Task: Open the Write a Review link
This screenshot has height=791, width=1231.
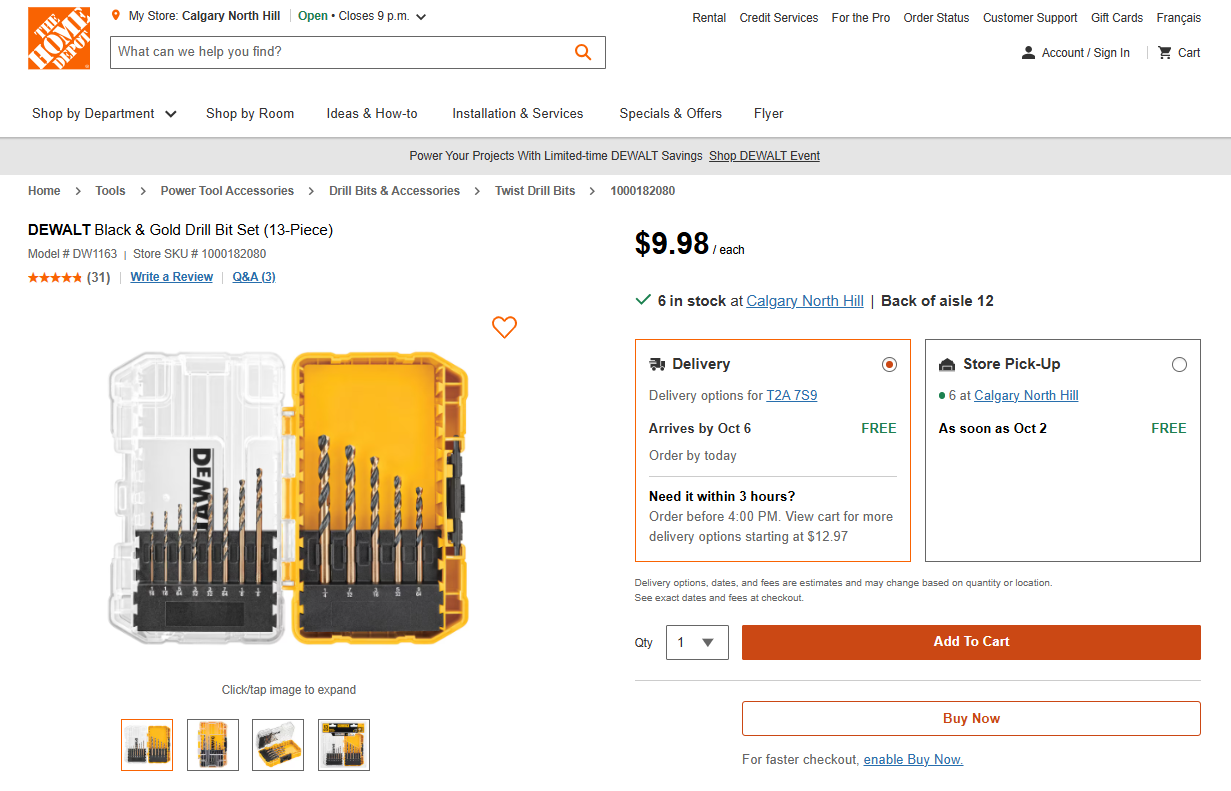Action: [x=171, y=276]
